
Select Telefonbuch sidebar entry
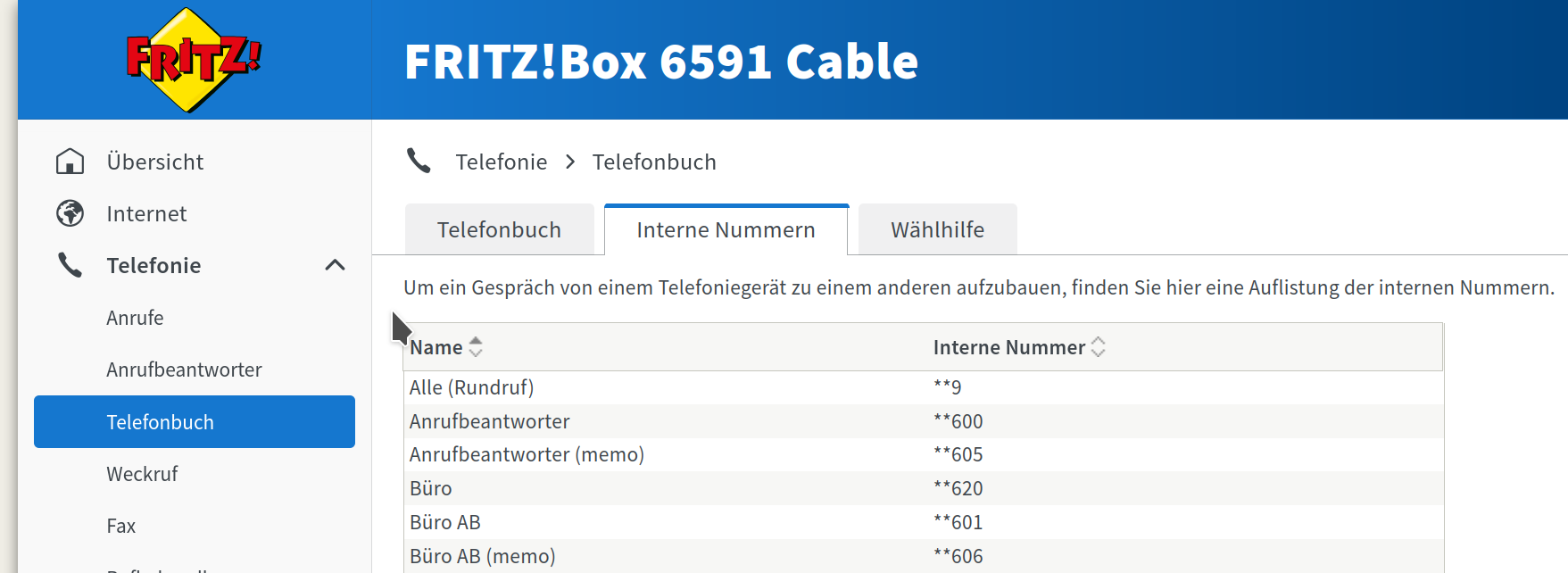click(x=195, y=421)
